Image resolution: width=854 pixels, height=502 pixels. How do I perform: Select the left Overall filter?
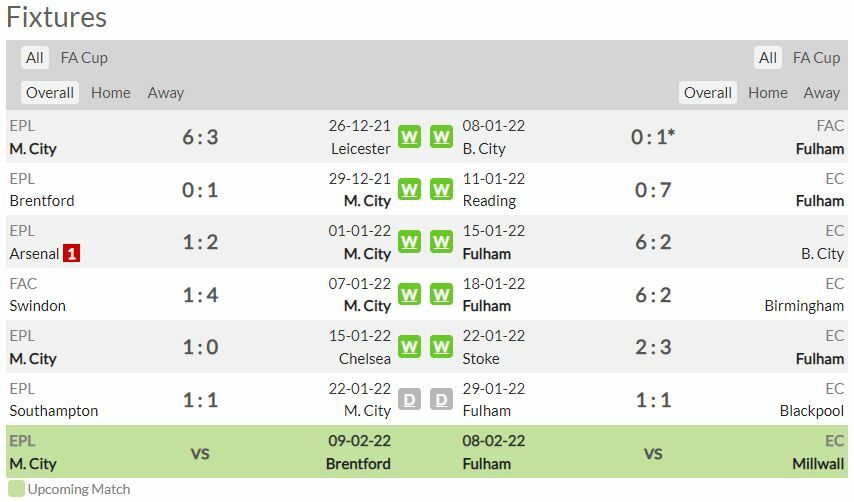click(50, 93)
